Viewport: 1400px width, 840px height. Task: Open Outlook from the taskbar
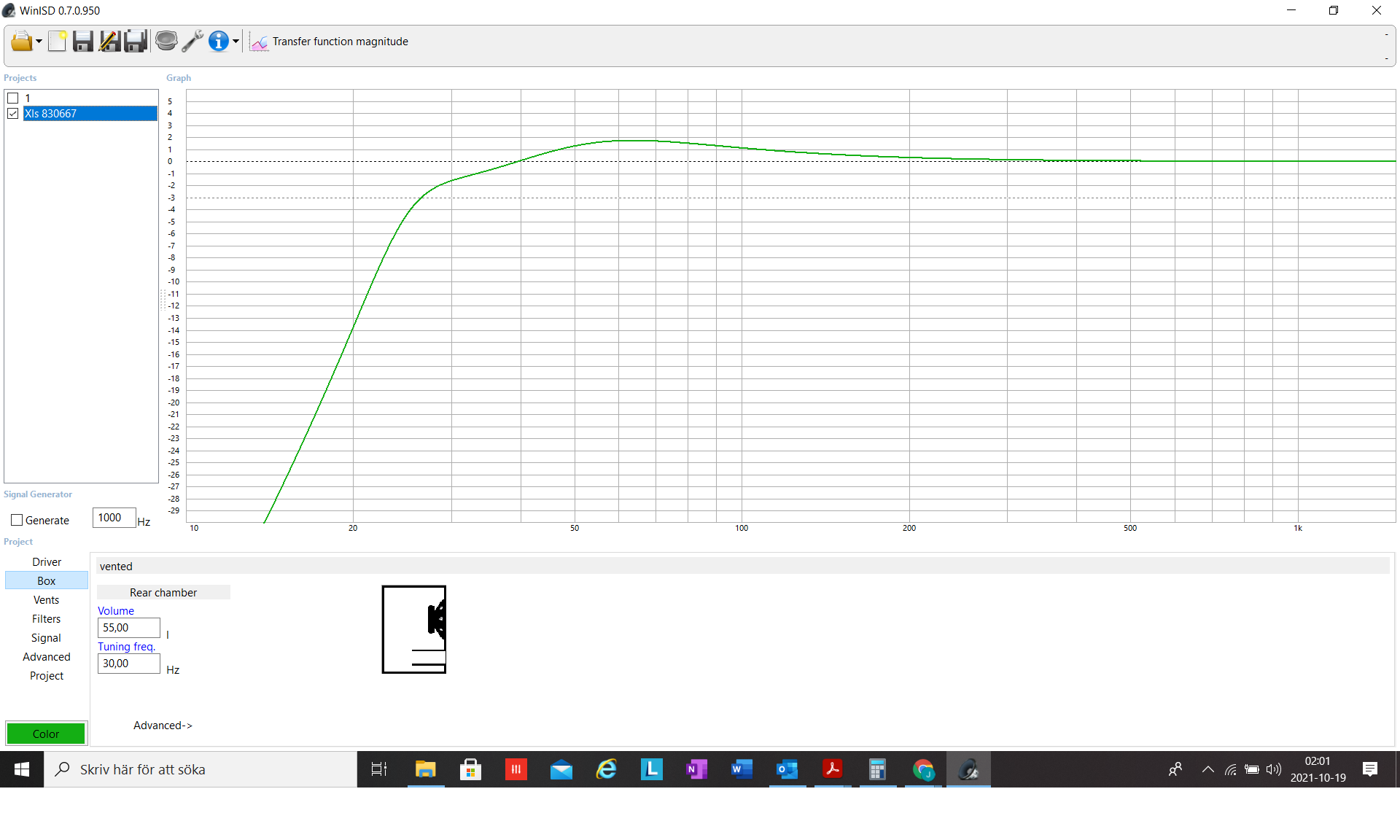point(787,769)
